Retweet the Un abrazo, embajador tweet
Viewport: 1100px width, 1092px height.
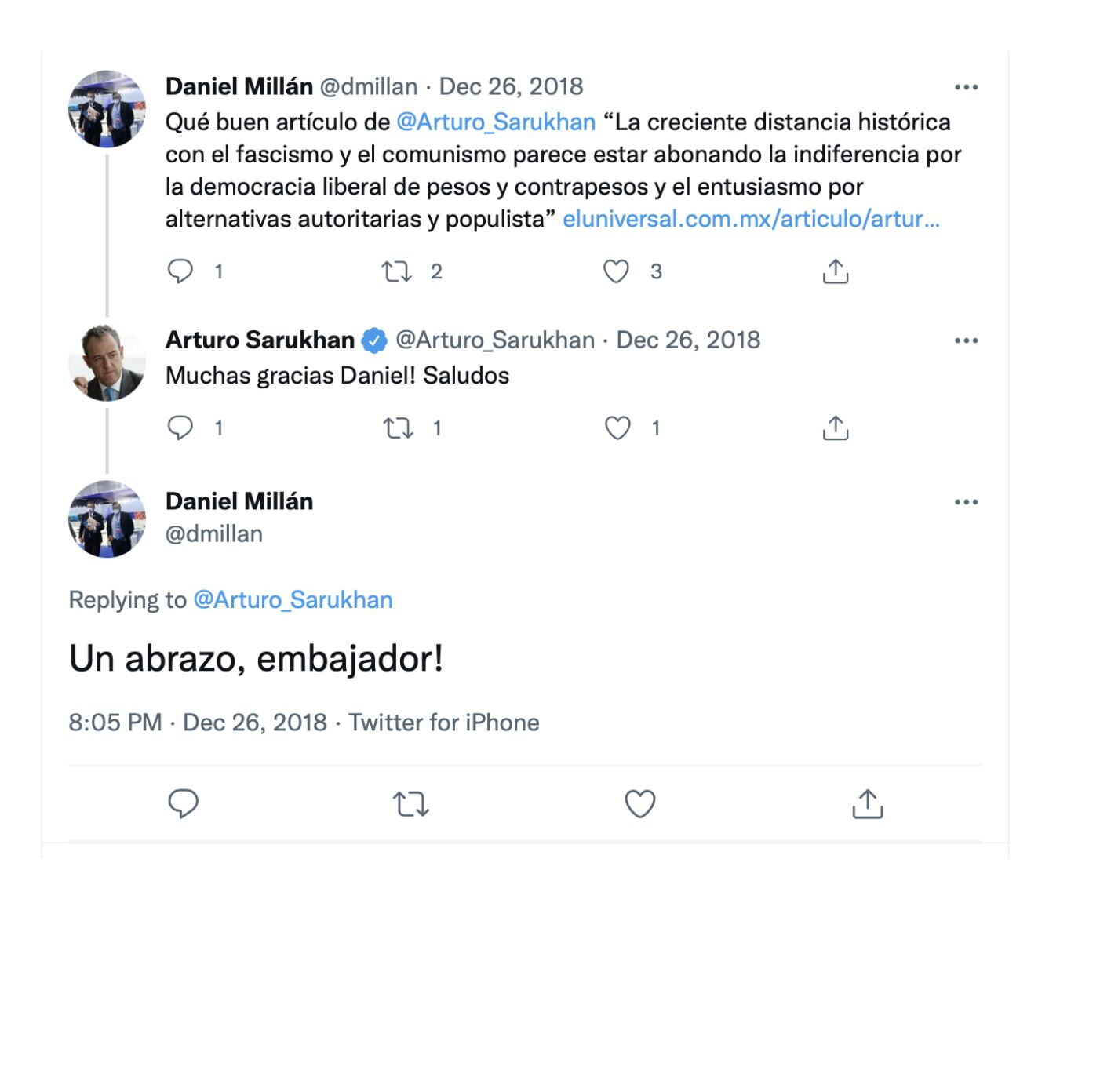410,804
